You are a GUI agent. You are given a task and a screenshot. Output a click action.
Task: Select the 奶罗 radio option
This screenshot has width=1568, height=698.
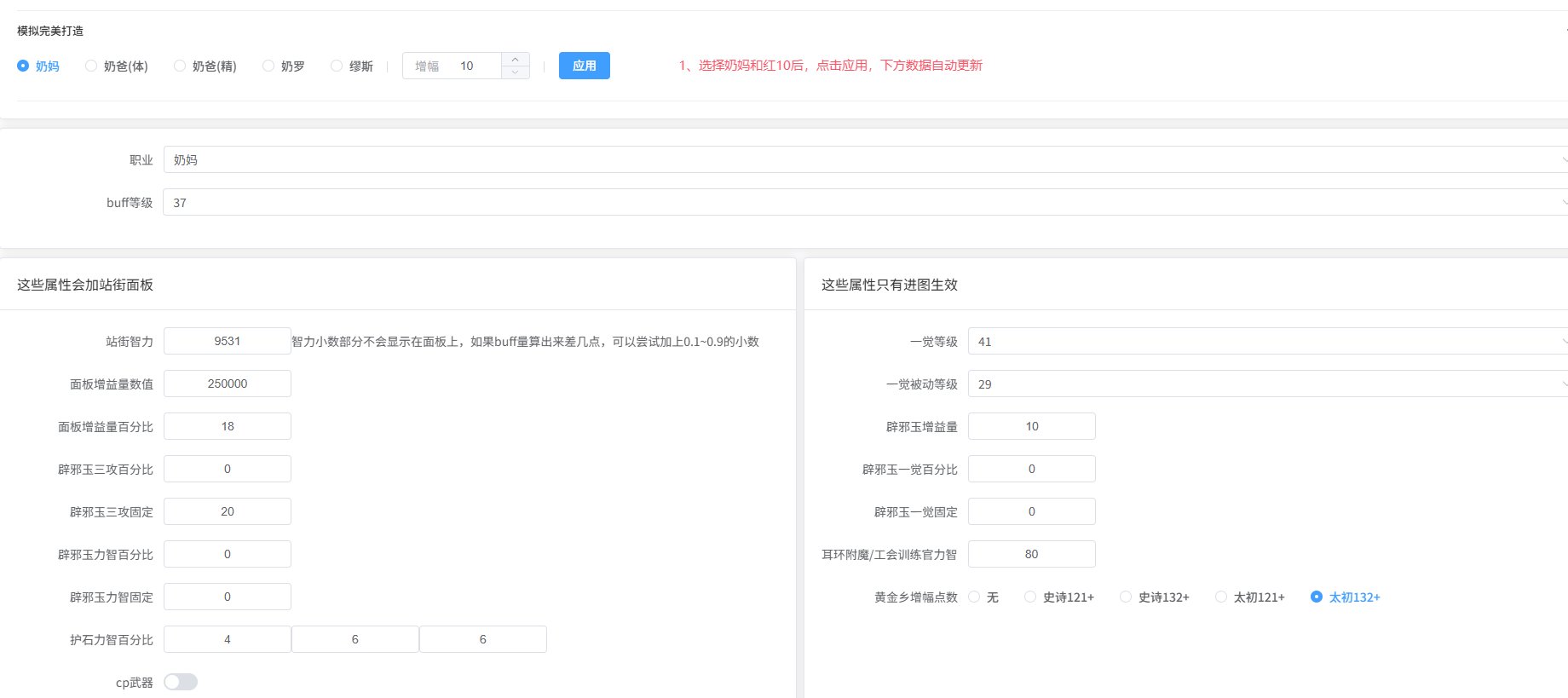click(x=284, y=66)
